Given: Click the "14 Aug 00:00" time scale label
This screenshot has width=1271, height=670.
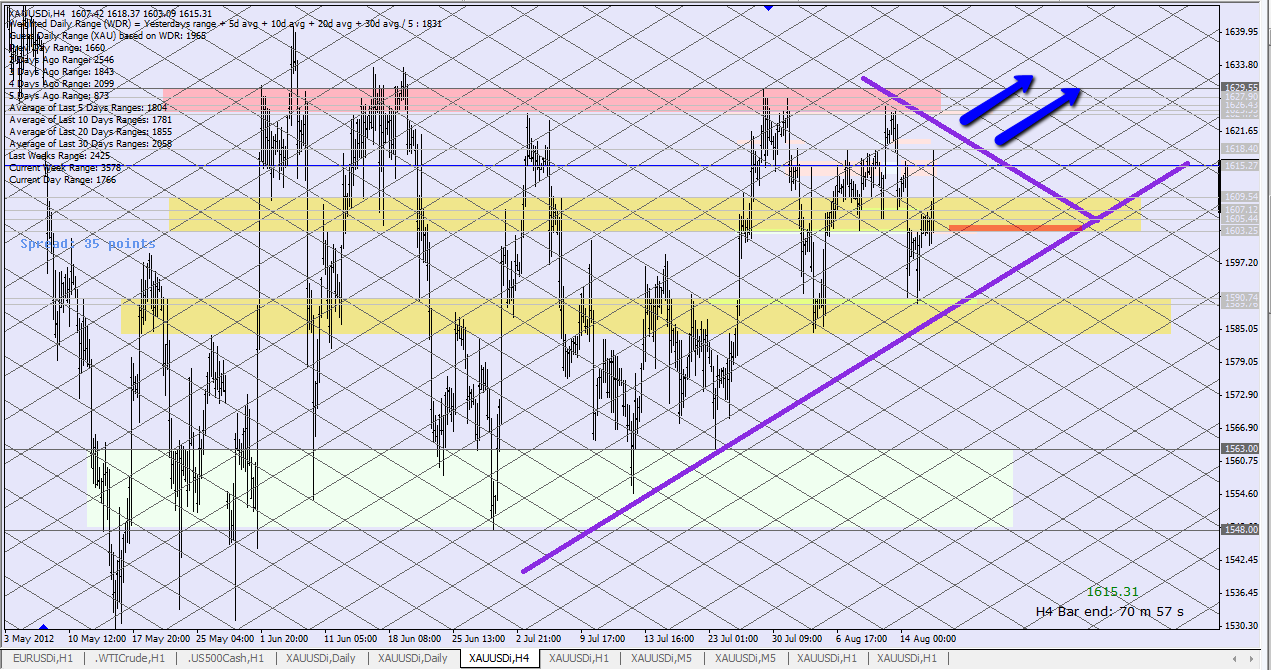Looking at the screenshot, I should pyautogui.click(x=929, y=637).
